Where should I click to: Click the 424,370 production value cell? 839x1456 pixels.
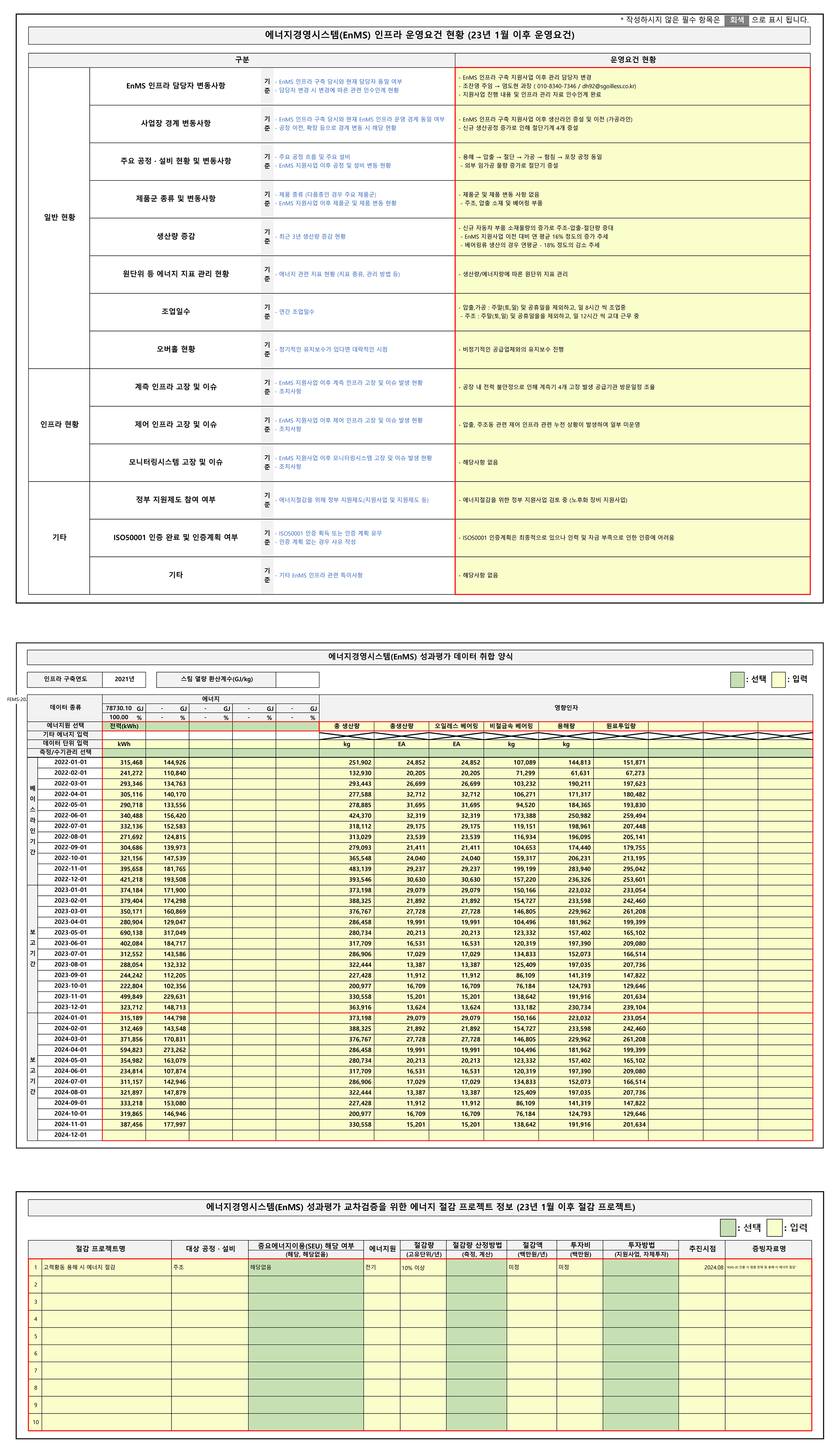click(x=346, y=816)
